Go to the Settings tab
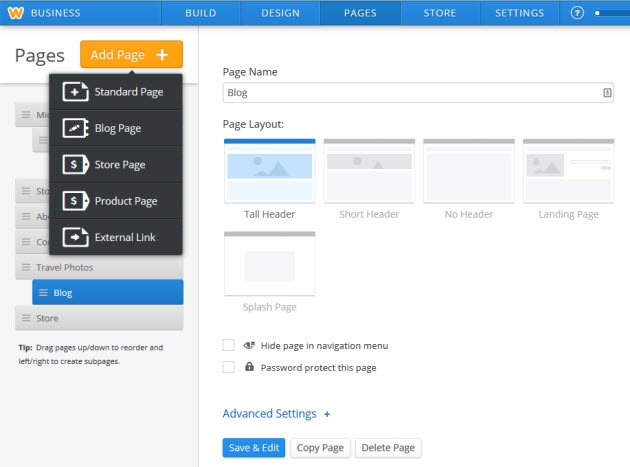This screenshot has height=467, width=630. [519, 13]
